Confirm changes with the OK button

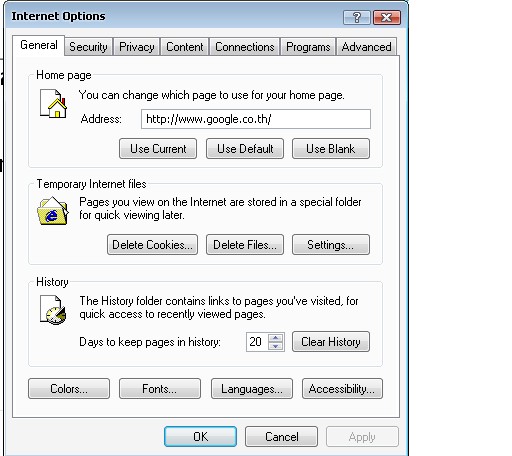pos(200,437)
